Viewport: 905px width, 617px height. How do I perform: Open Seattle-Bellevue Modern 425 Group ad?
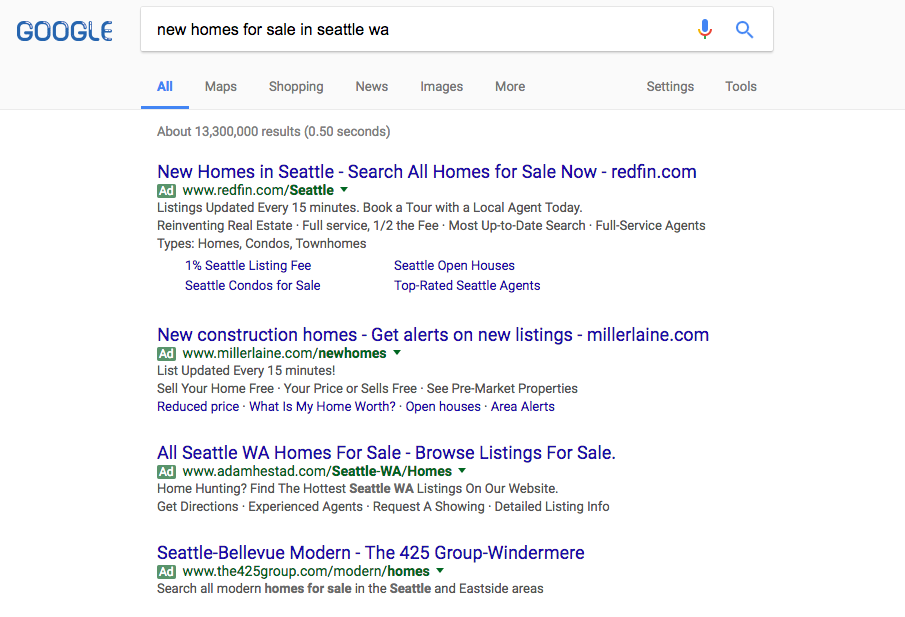[371, 553]
